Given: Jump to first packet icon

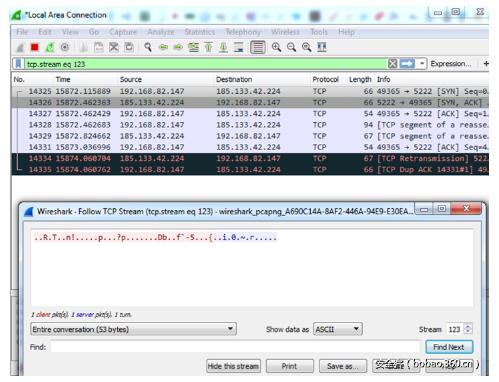Looking at the screenshot, I should pos(208,47).
